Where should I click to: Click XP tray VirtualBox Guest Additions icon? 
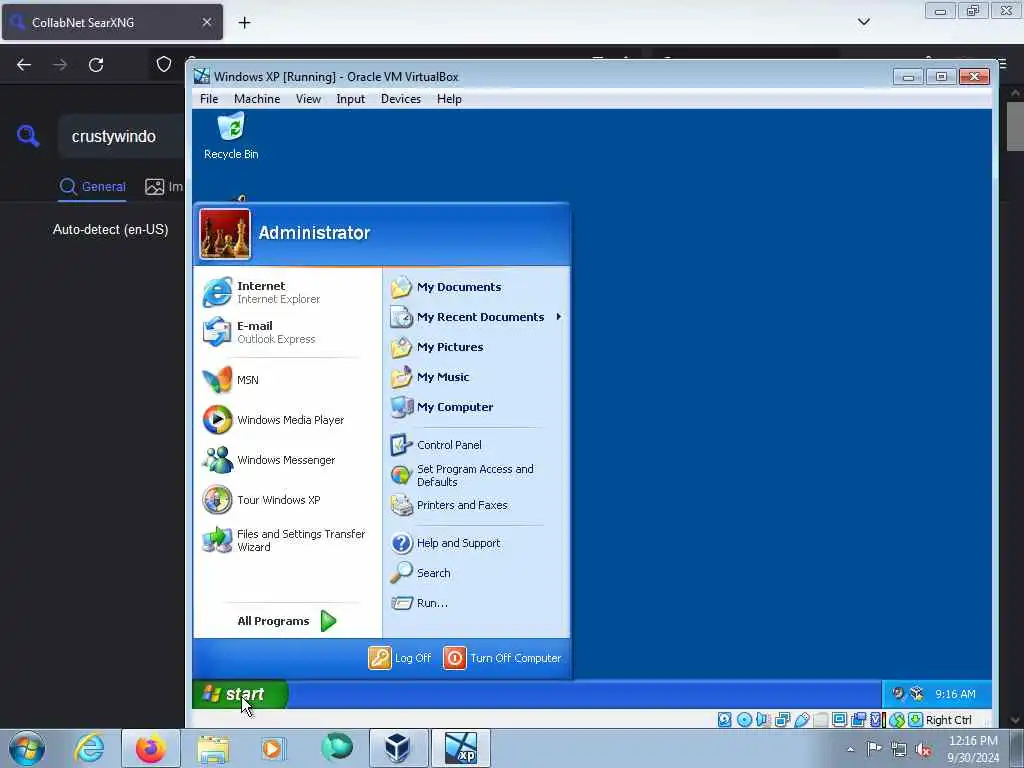point(917,694)
